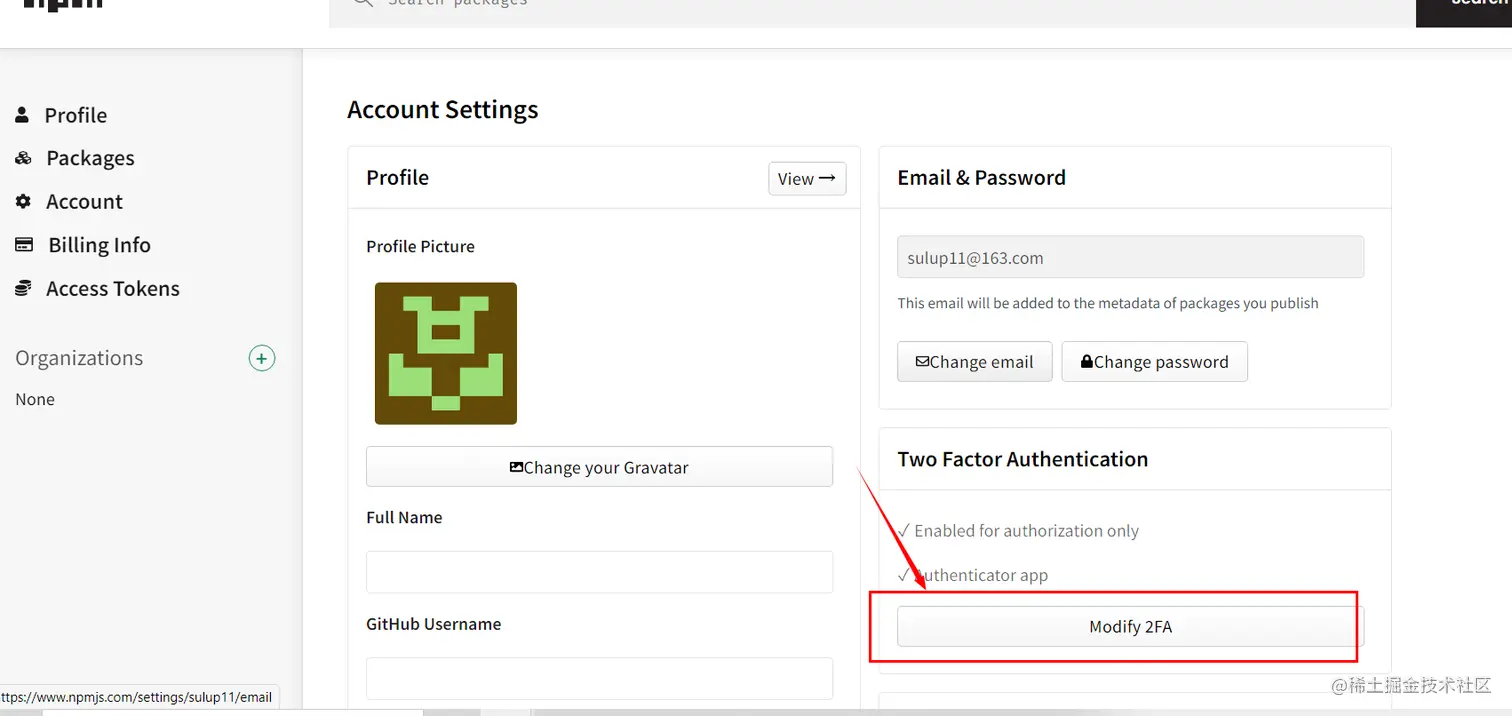Screen dimensions: 1512x716
Task: Click Change email button
Action: coord(974,362)
